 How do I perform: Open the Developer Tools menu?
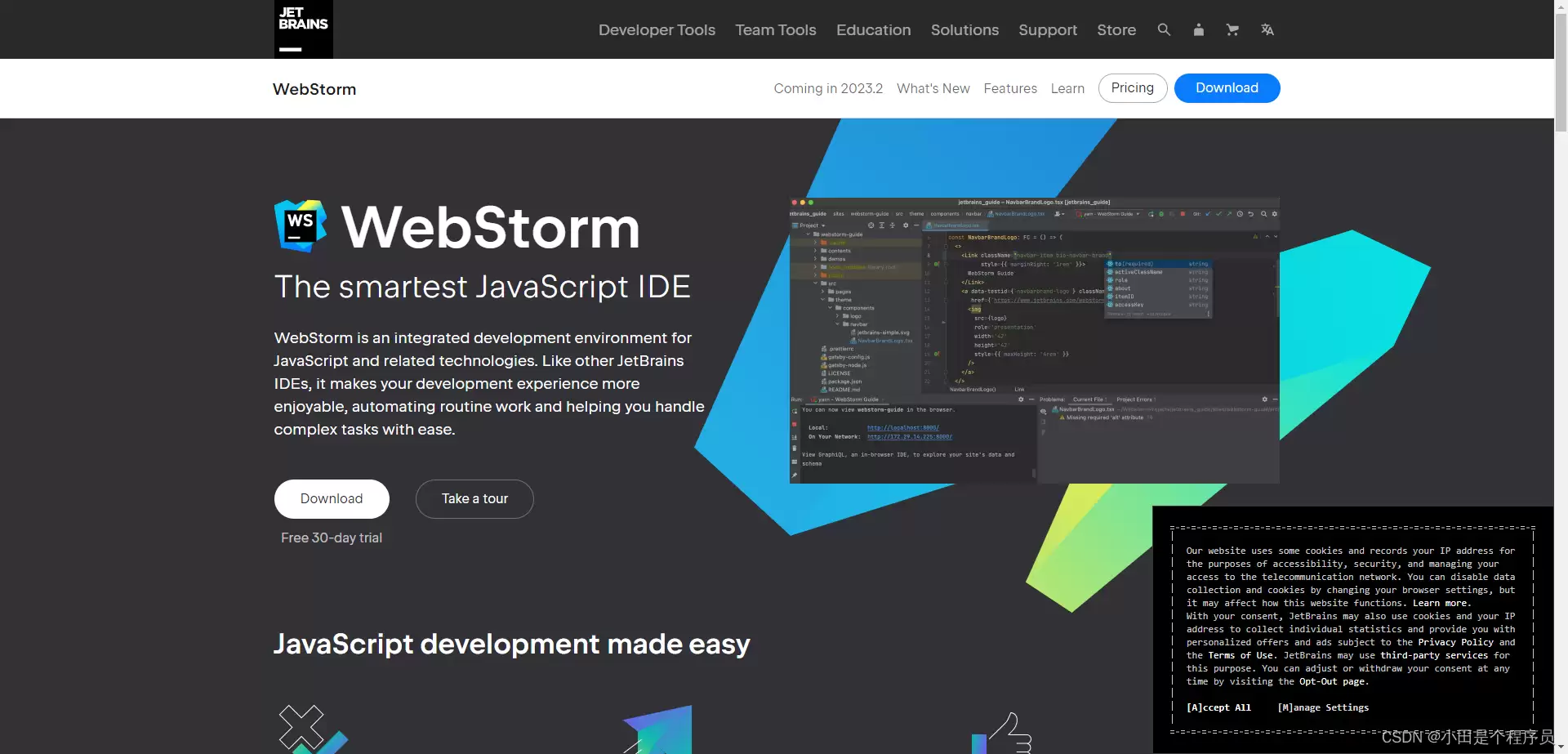[657, 29]
